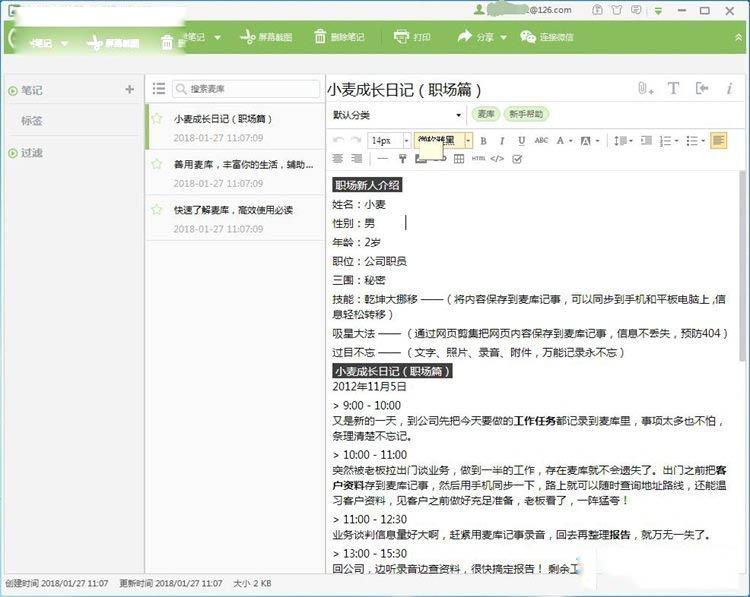This screenshot has width=750, height=597.
Task: Open the numbered list style dropdown
Action: click(x=676, y=141)
